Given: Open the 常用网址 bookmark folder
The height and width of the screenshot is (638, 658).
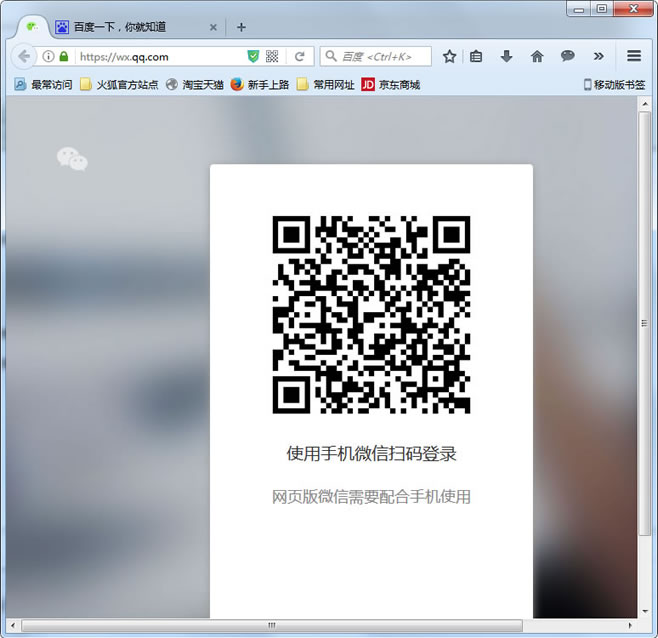Looking at the screenshot, I should click(326, 85).
